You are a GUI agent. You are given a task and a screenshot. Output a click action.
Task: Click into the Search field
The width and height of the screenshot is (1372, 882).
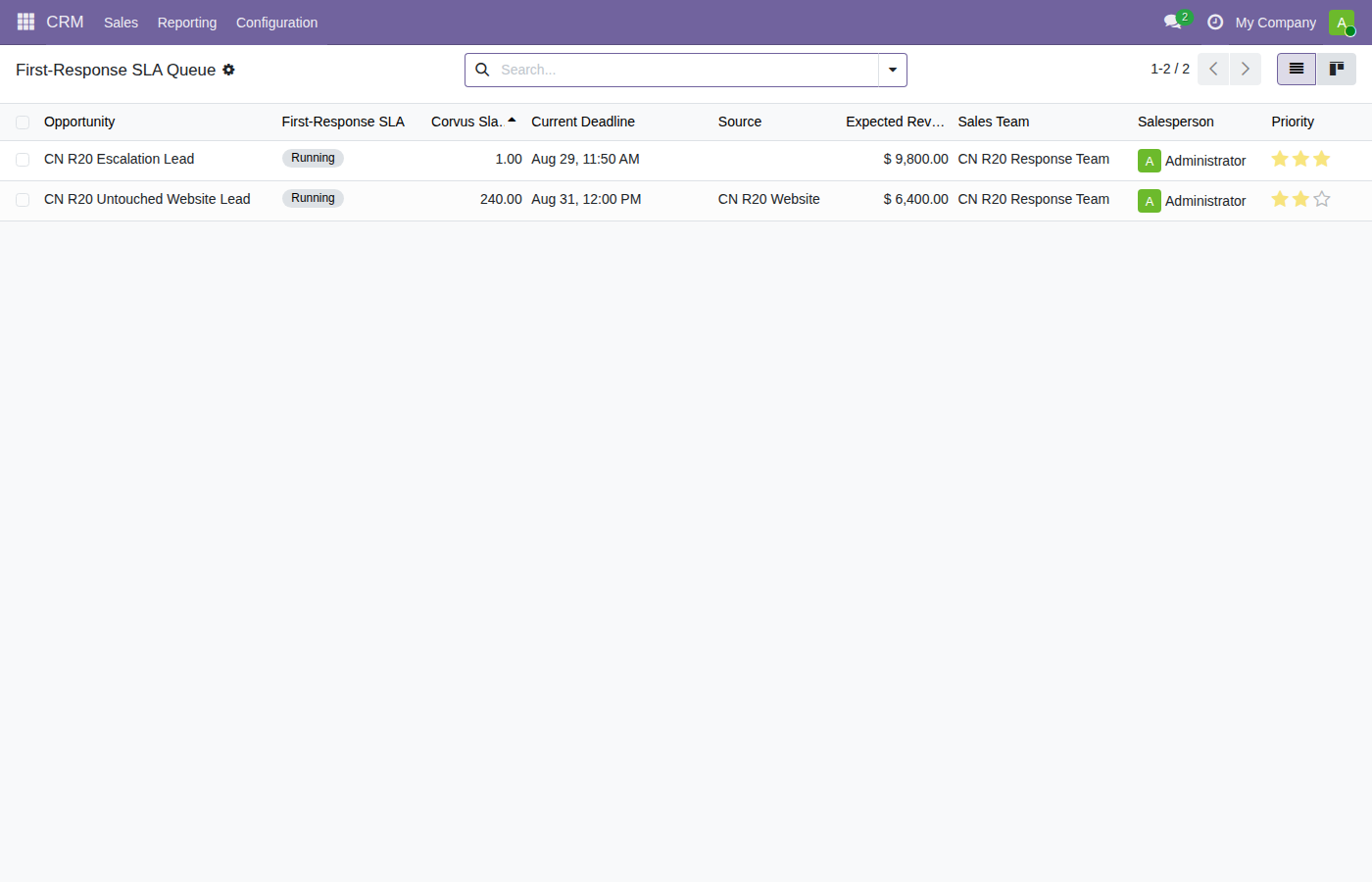(x=686, y=70)
